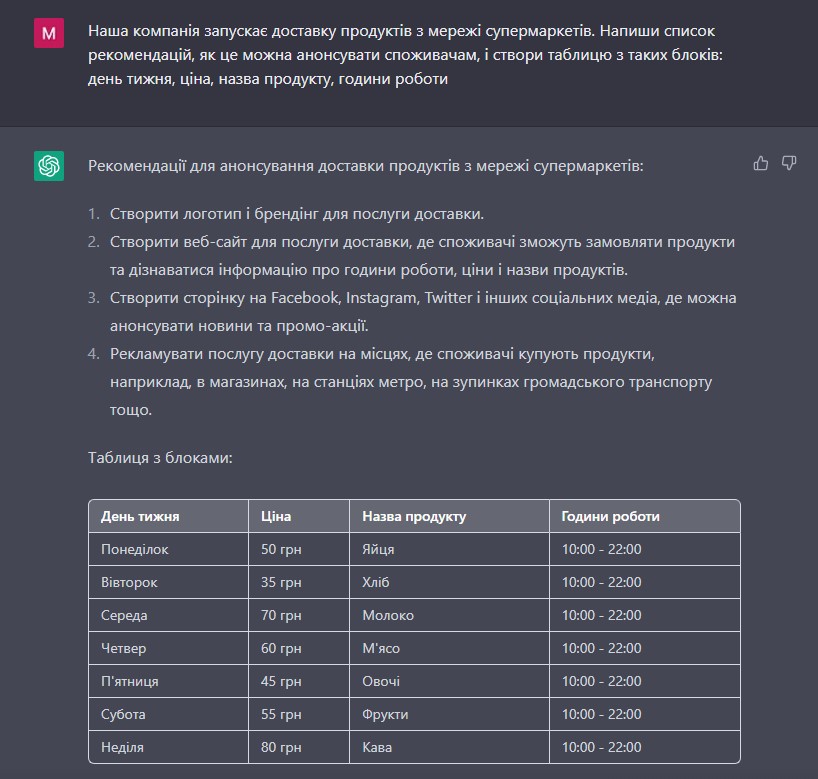Click the "Кава" product cell

tap(377, 747)
